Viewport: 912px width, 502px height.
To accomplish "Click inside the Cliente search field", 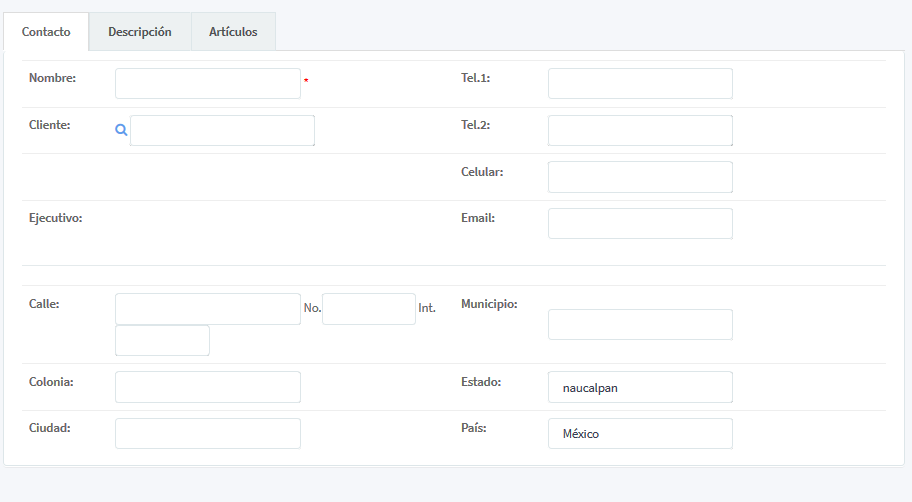I will coord(222,131).
